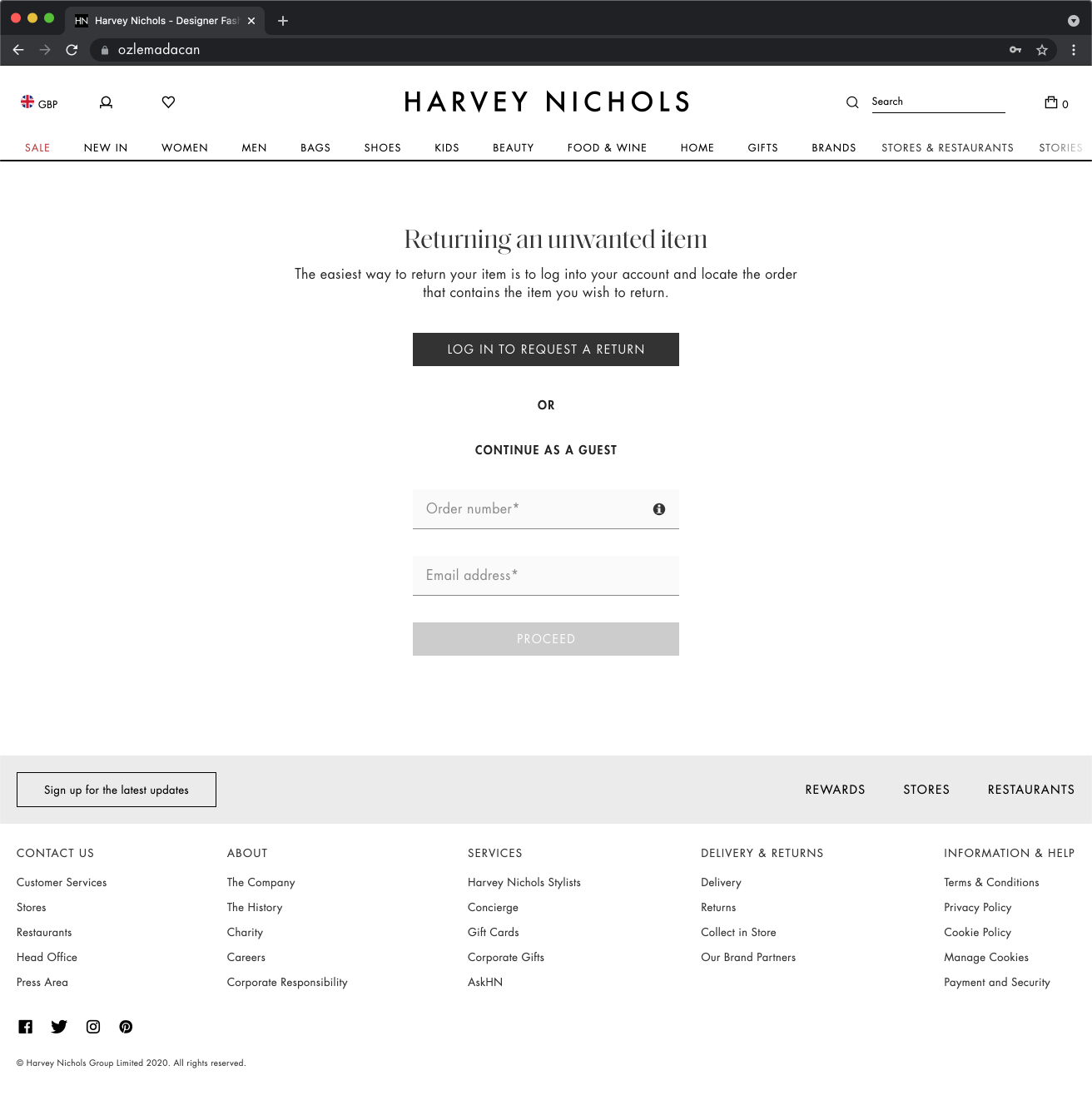Reload the page with refresh icon
The image size is (1092, 1105).
72,50
